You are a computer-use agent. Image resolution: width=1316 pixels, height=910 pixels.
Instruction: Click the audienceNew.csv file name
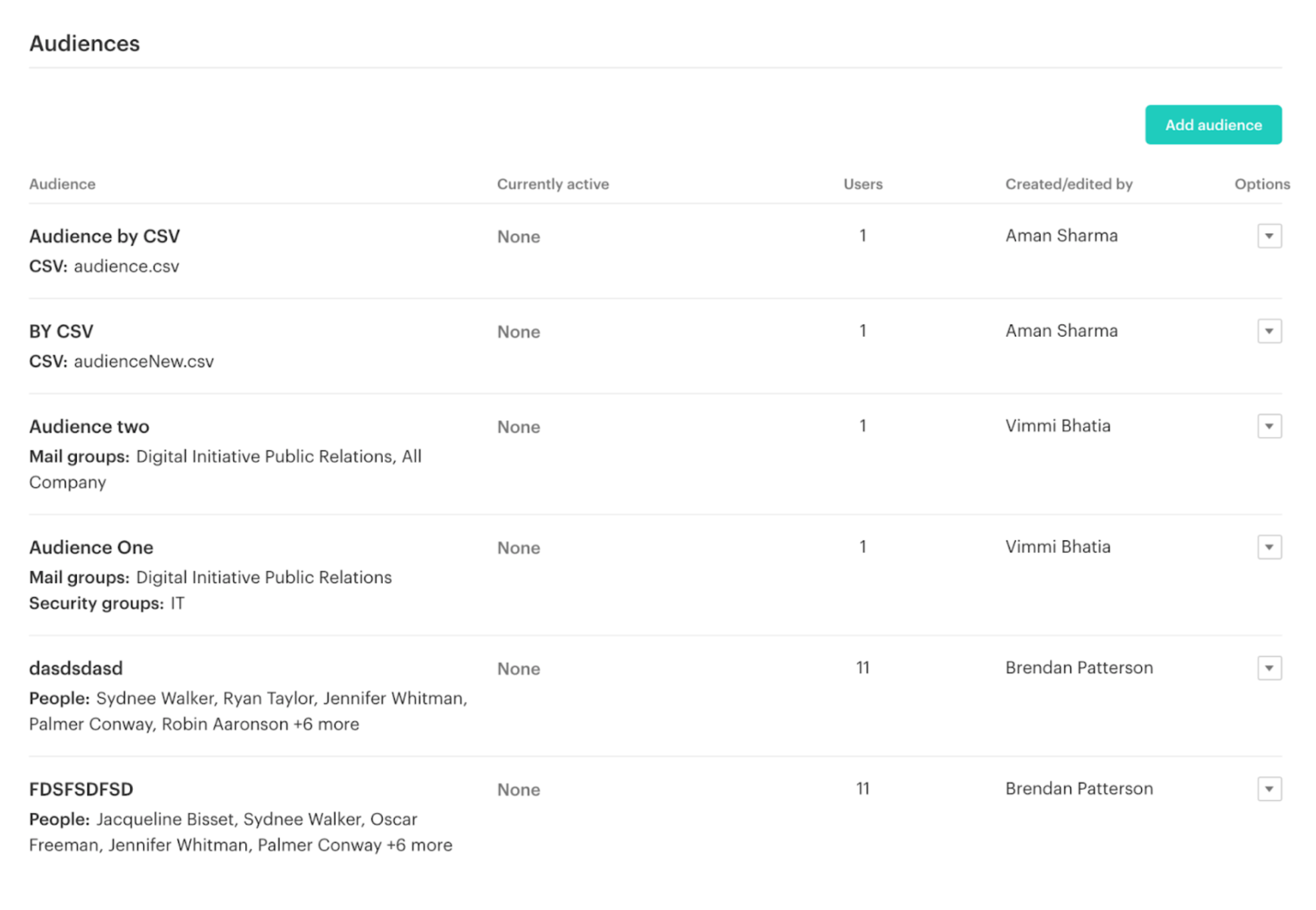point(144,361)
